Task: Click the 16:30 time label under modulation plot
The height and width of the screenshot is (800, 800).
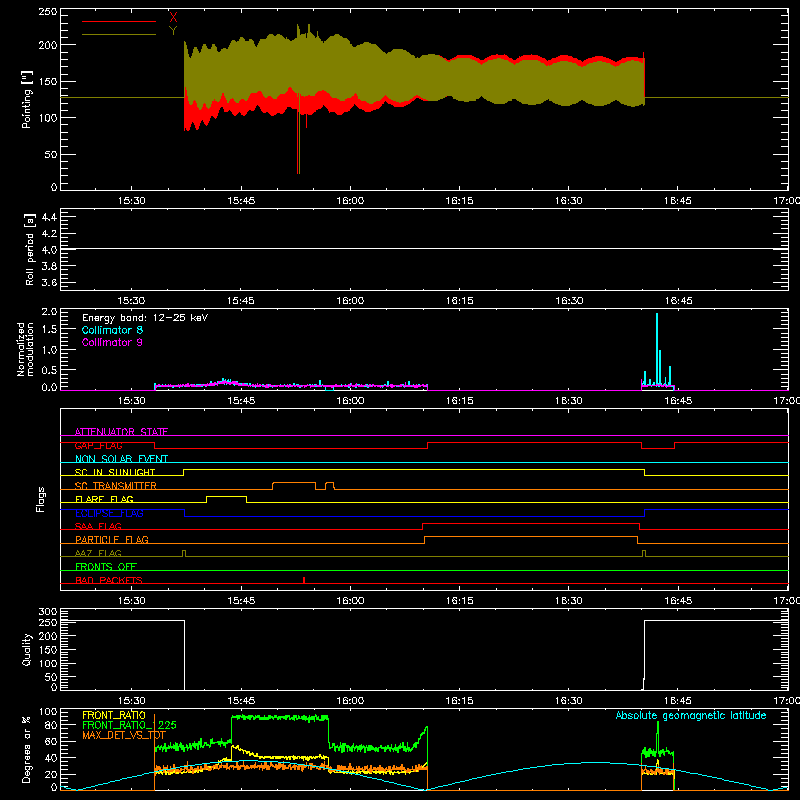Action: (568, 401)
